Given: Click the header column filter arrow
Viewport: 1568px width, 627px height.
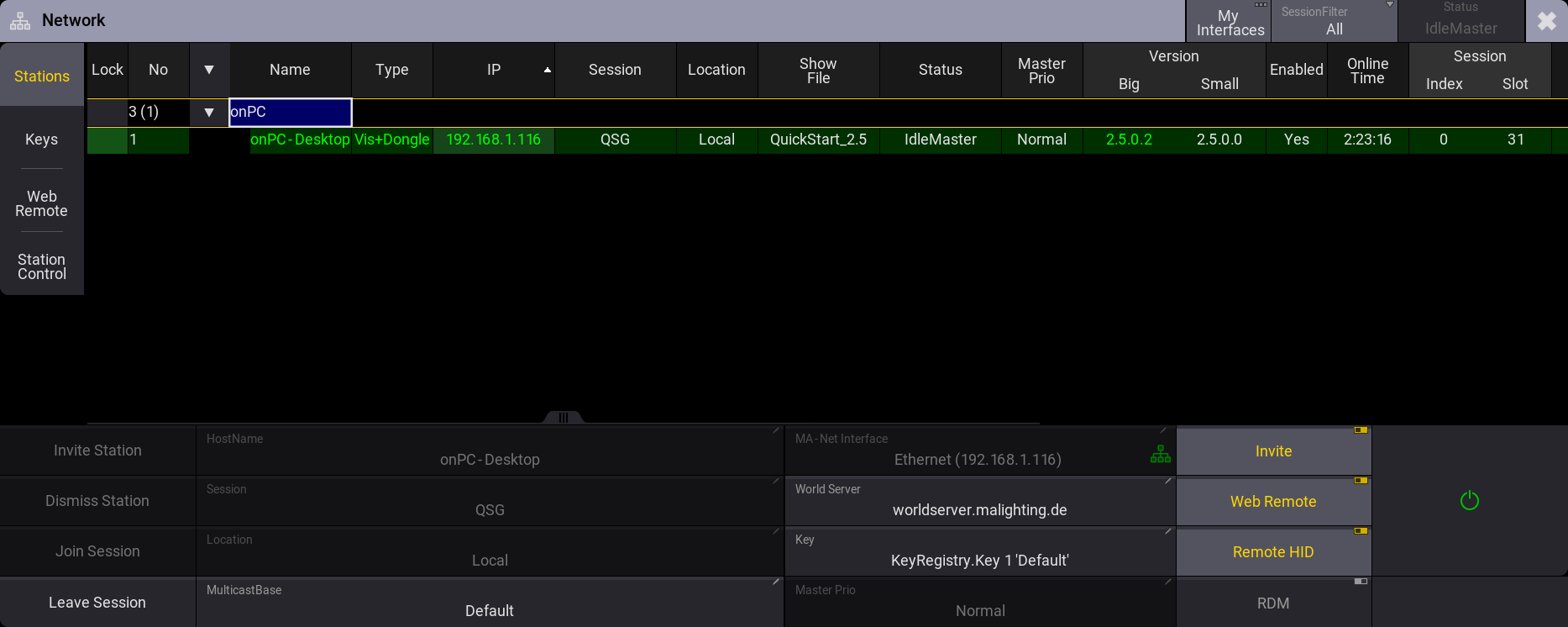Looking at the screenshot, I should coord(209,70).
